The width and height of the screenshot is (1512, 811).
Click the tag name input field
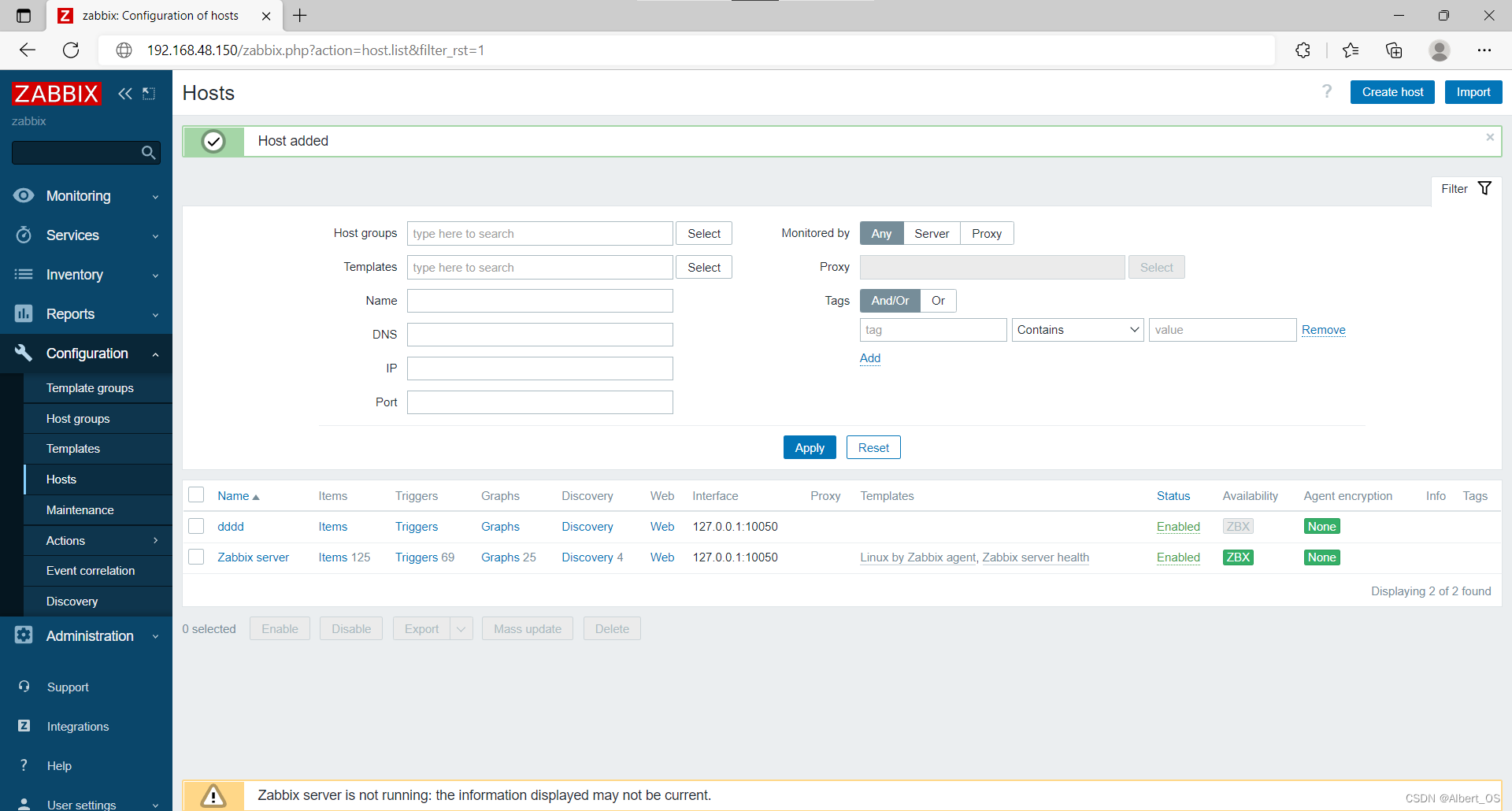coord(933,330)
